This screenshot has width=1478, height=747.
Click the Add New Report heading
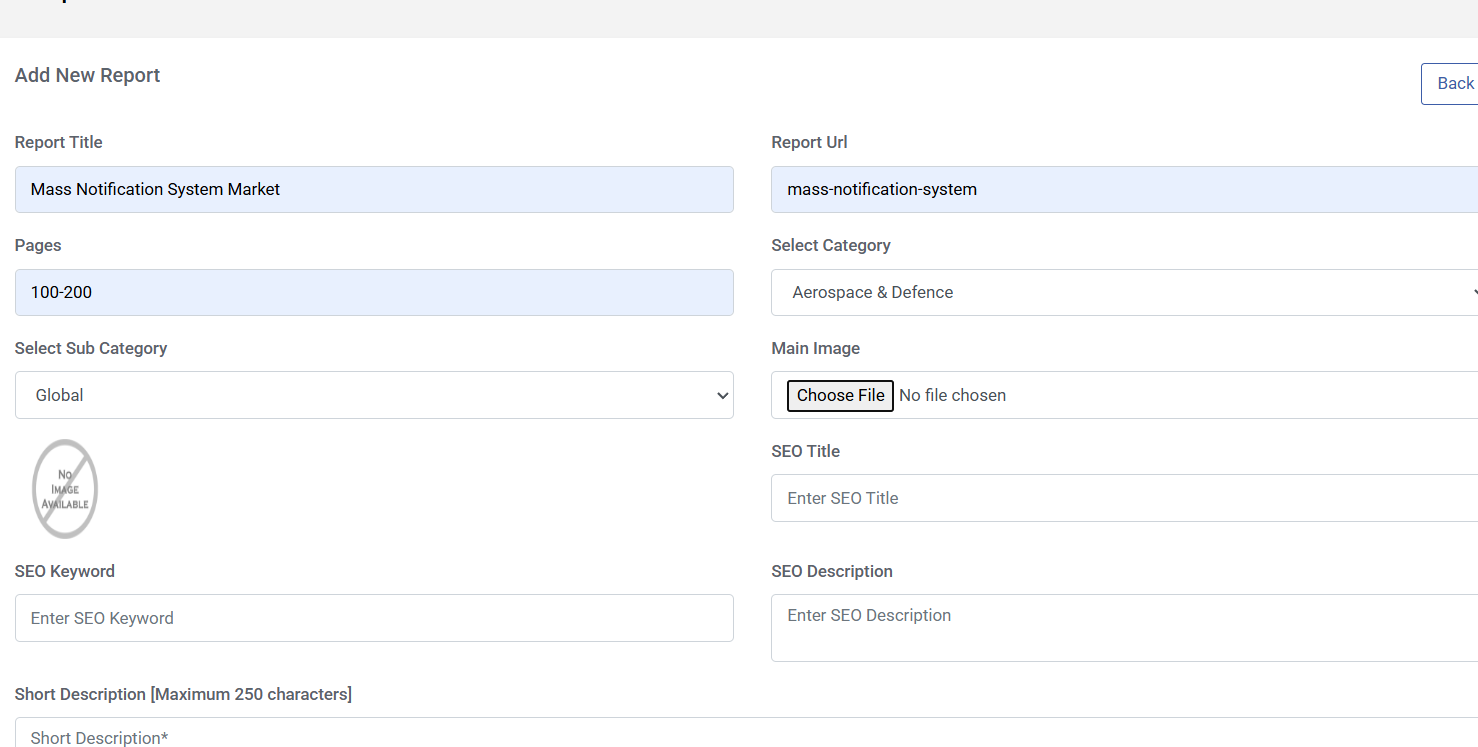click(x=88, y=76)
